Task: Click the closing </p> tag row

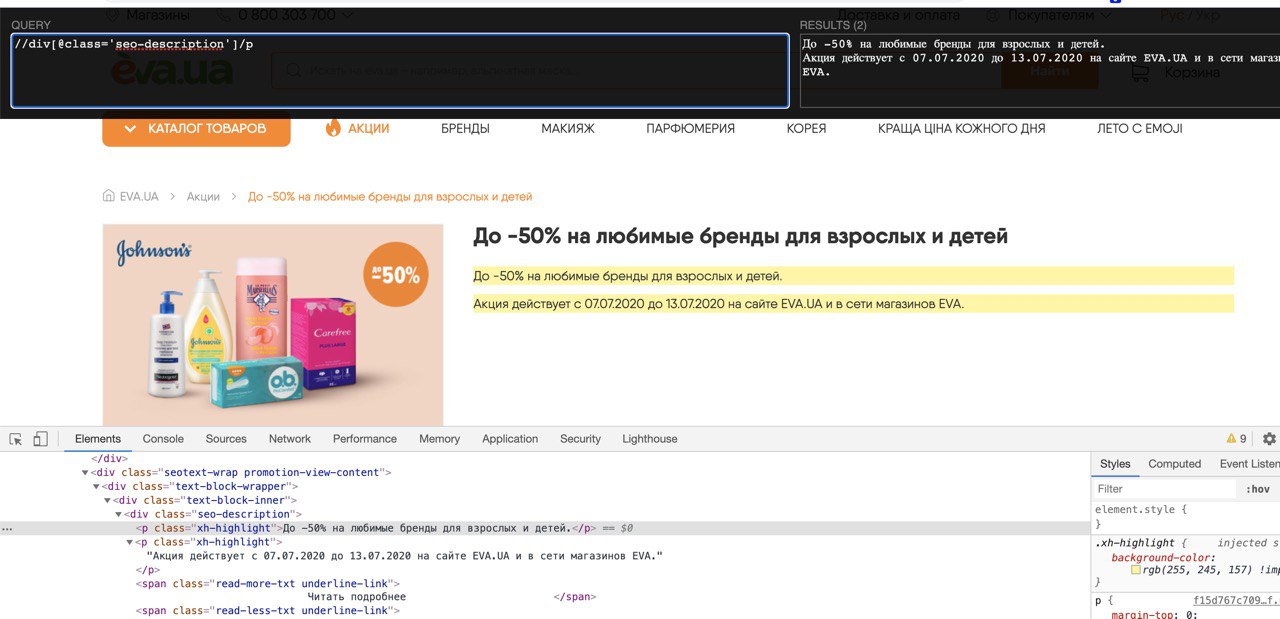Action: [x=147, y=569]
